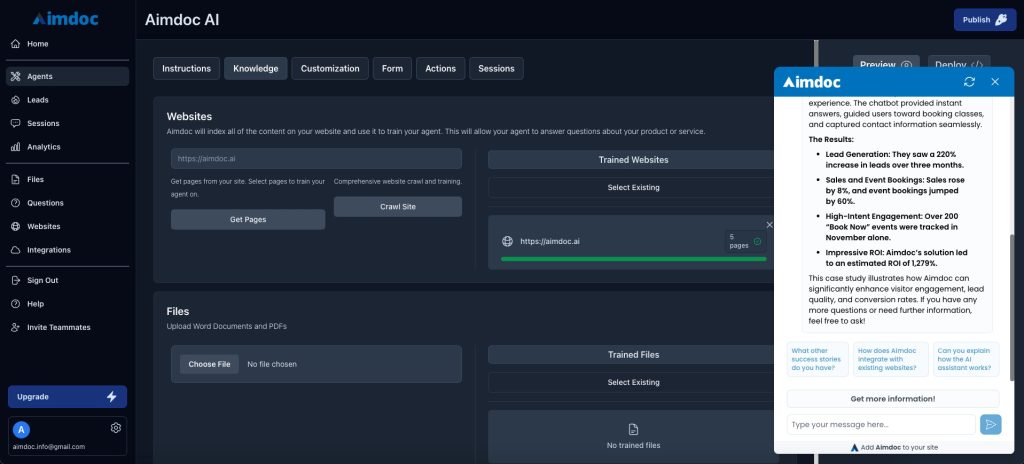Screen dimensions: 1024x464
Task: Click the Agents icon in sidebar
Action: point(16,76)
